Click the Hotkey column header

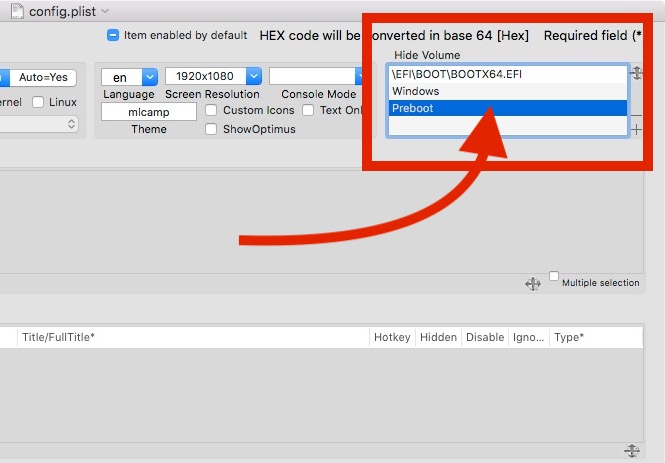(x=391, y=338)
